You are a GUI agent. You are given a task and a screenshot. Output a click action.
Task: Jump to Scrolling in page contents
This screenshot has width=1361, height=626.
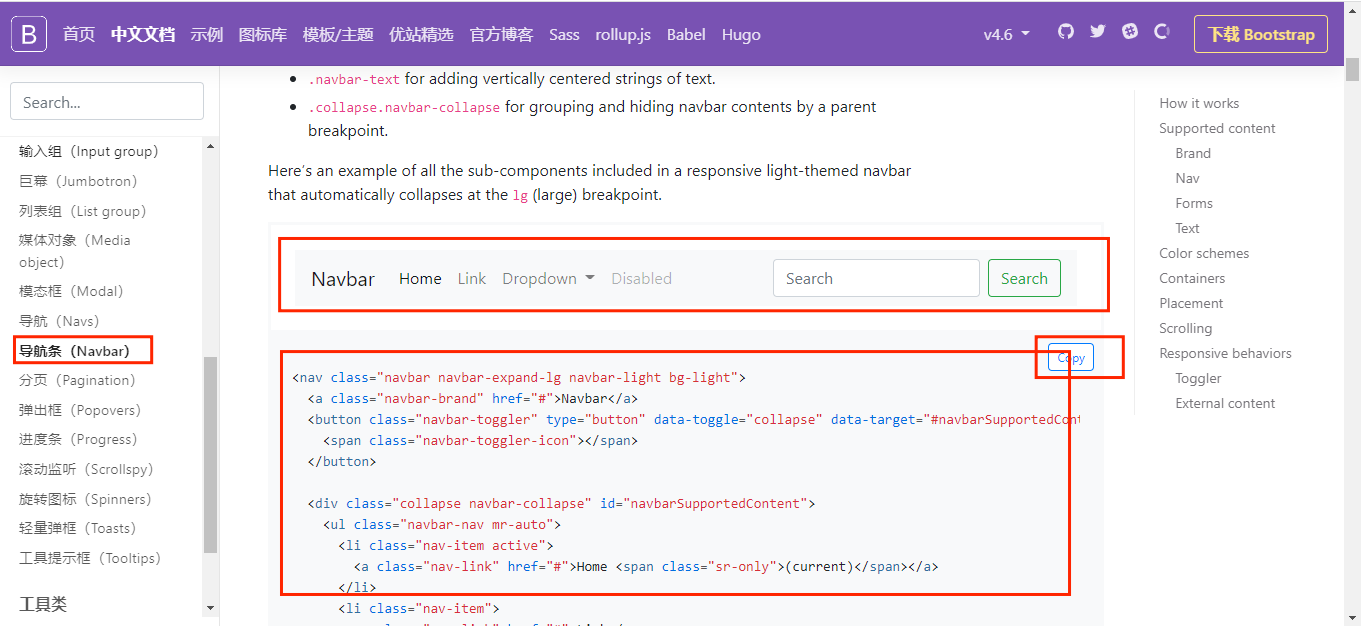(1185, 328)
